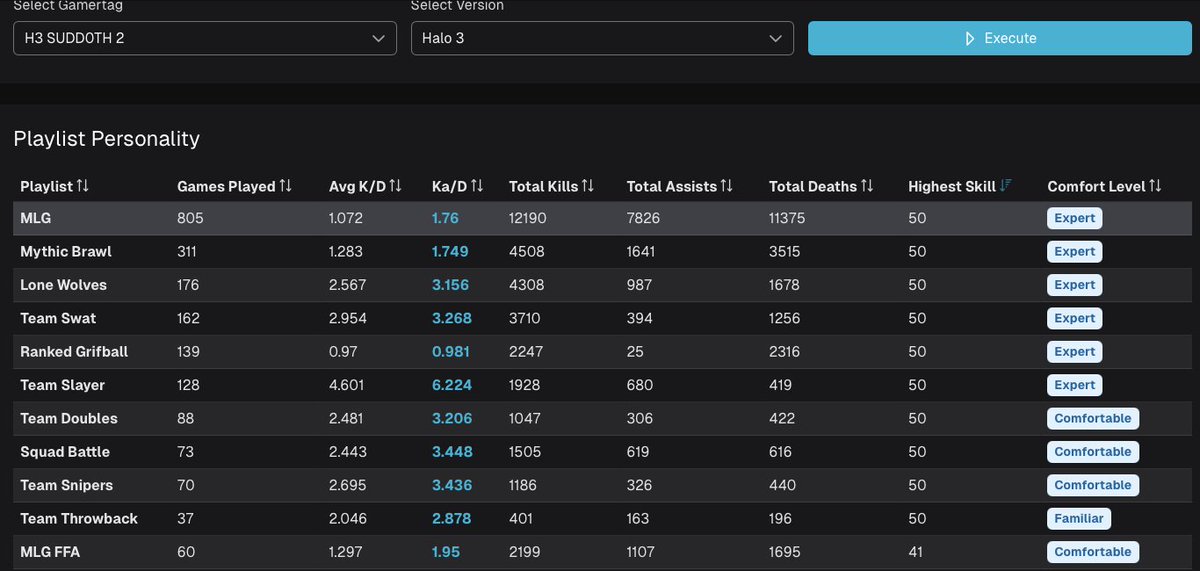
Task: Click the Avg K/D value 4.601
Action: (x=346, y=385)
